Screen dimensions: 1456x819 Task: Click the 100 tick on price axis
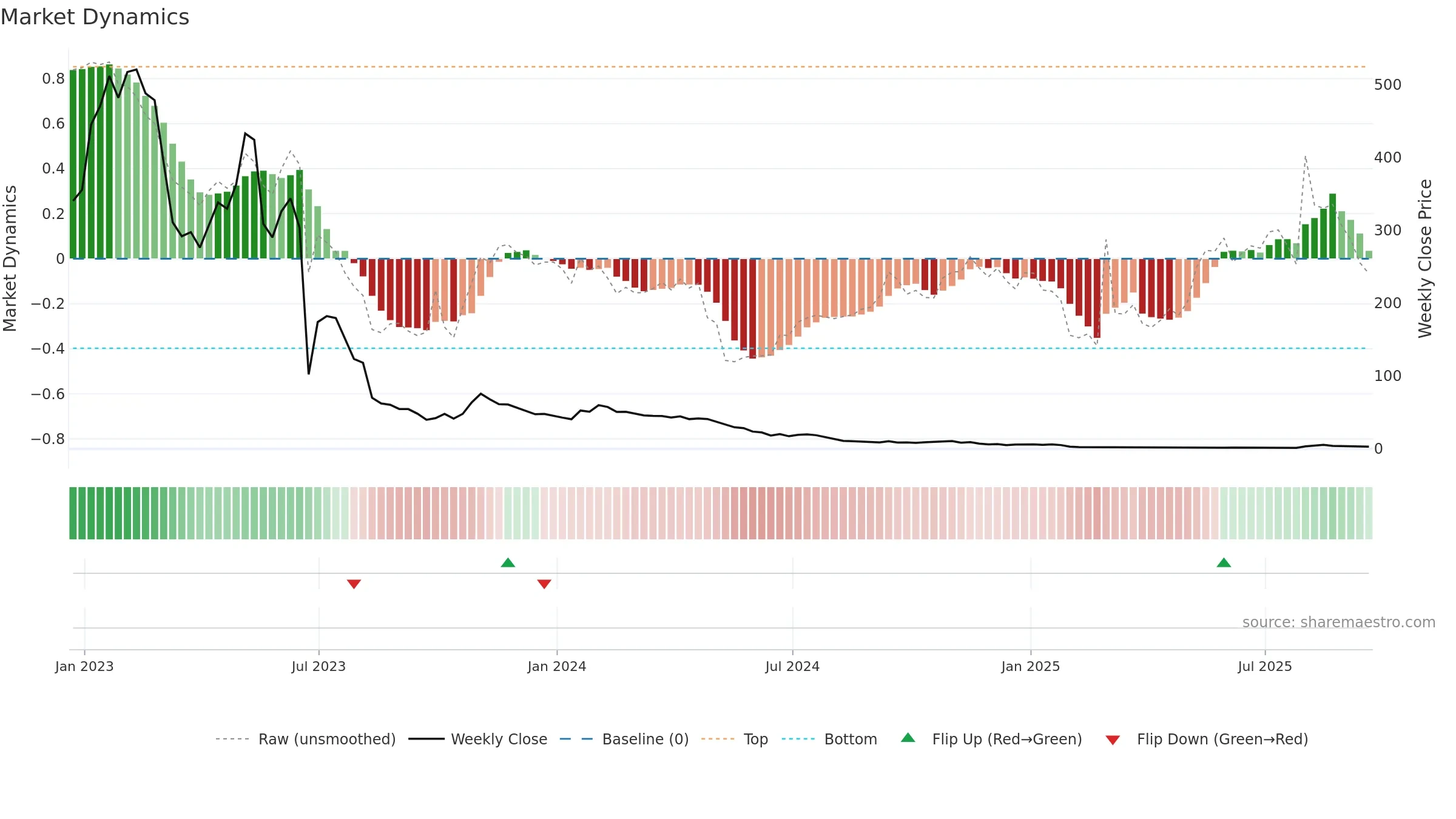(1387, 376)
